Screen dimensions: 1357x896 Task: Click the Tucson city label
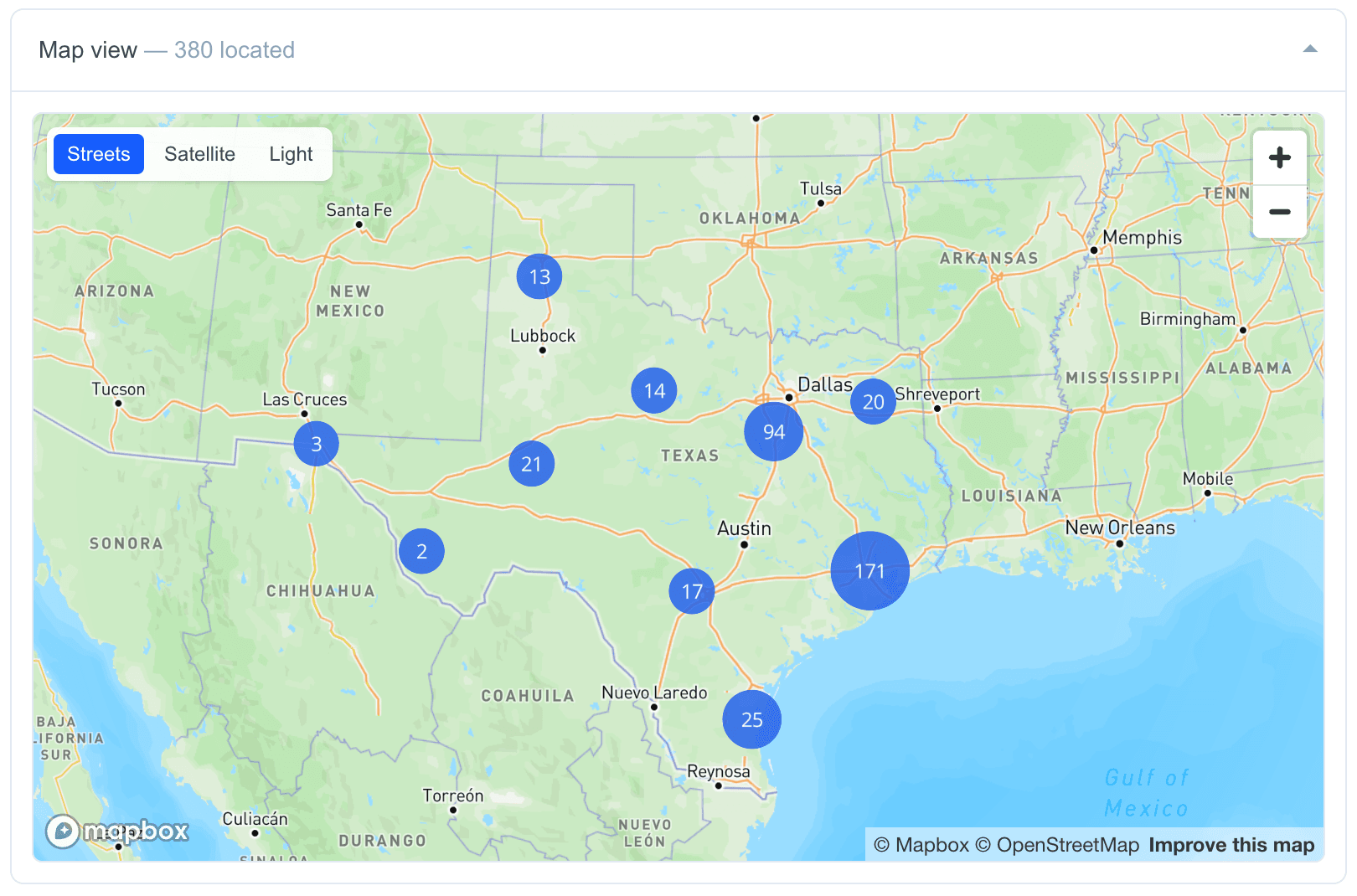click(x=118, y=389)
